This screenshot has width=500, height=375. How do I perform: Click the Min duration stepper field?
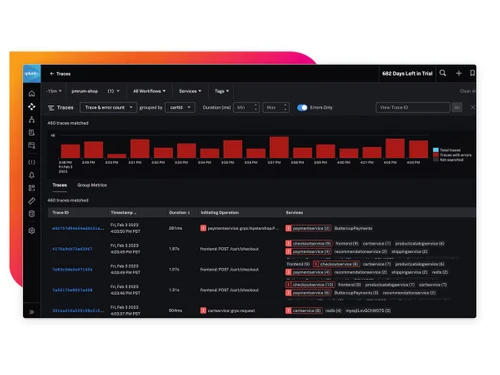246,107
